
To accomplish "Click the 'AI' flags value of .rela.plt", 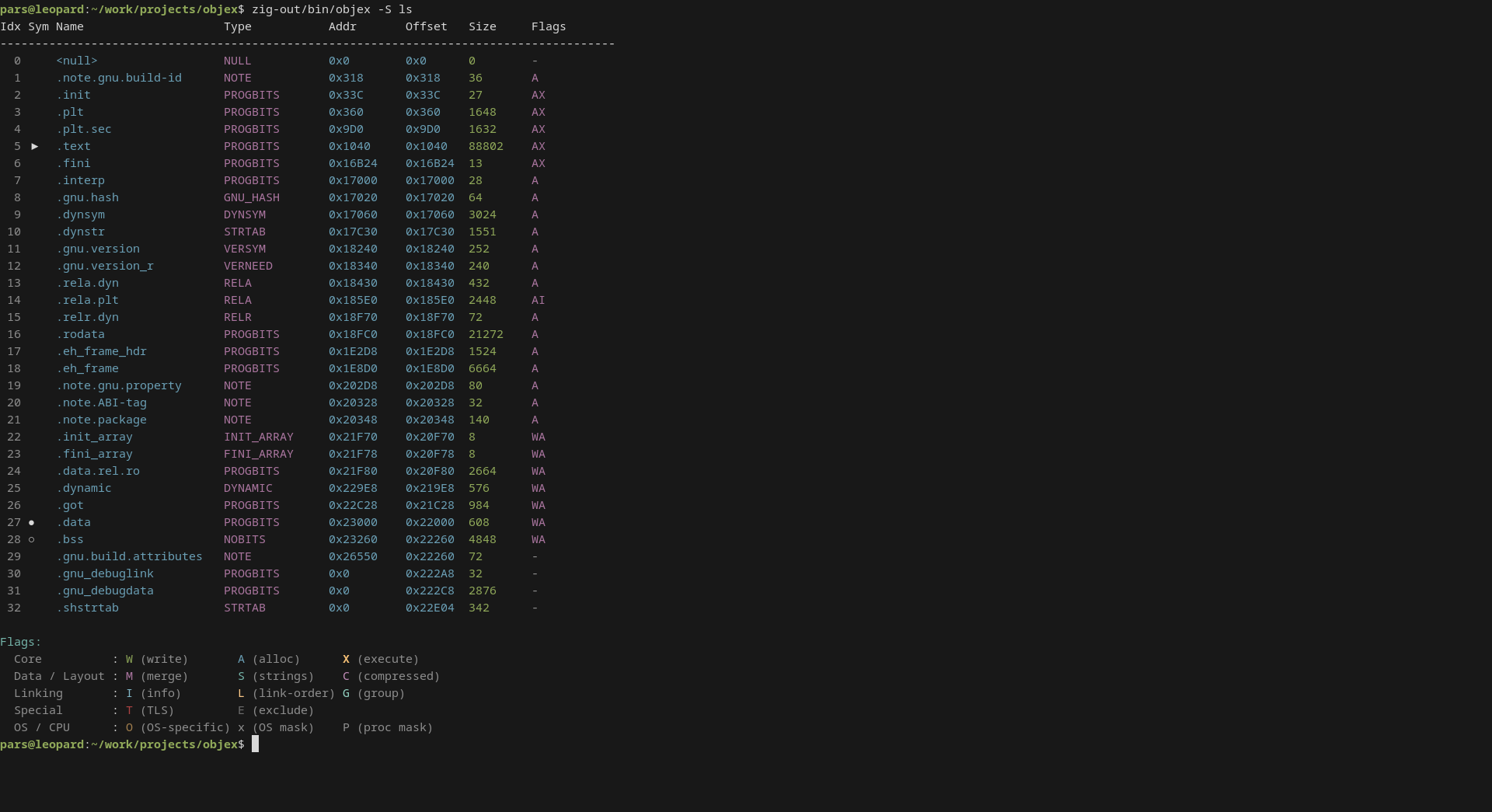I will click(539, 300).
